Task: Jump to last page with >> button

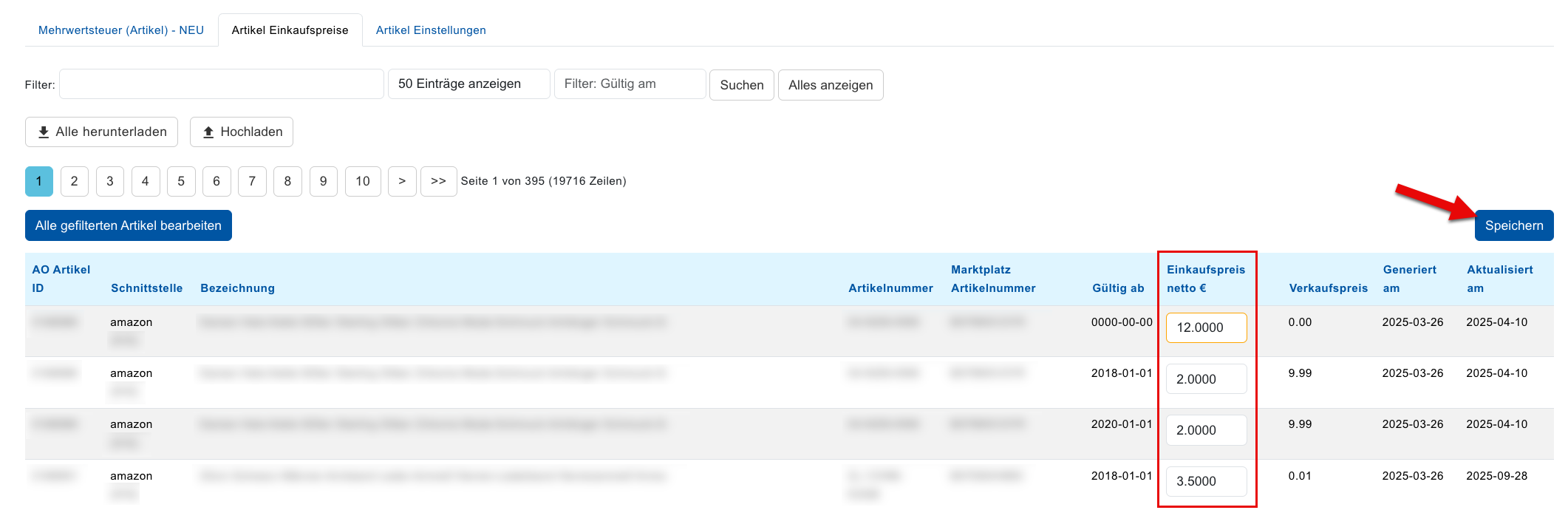Action: (x=438, y=181)
